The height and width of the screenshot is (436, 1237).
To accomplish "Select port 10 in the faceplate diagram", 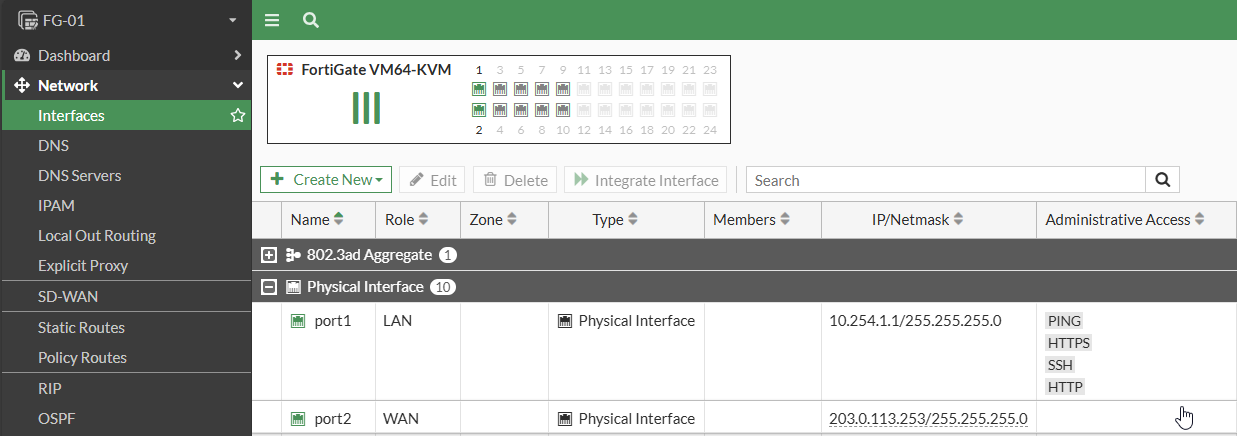I will pos(563,109).
